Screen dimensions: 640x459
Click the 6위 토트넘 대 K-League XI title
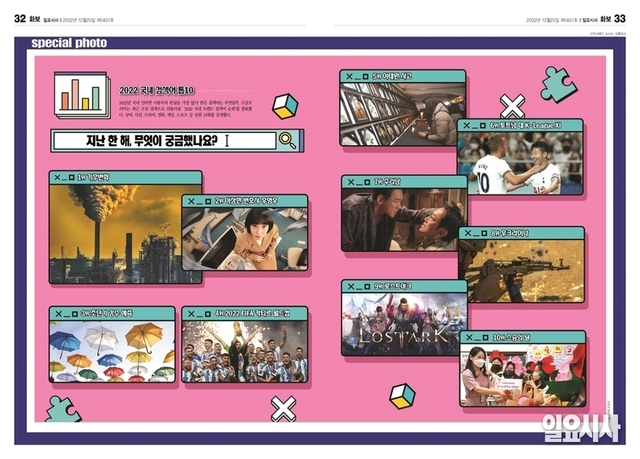pyautogui.click(x=526, y=125)
